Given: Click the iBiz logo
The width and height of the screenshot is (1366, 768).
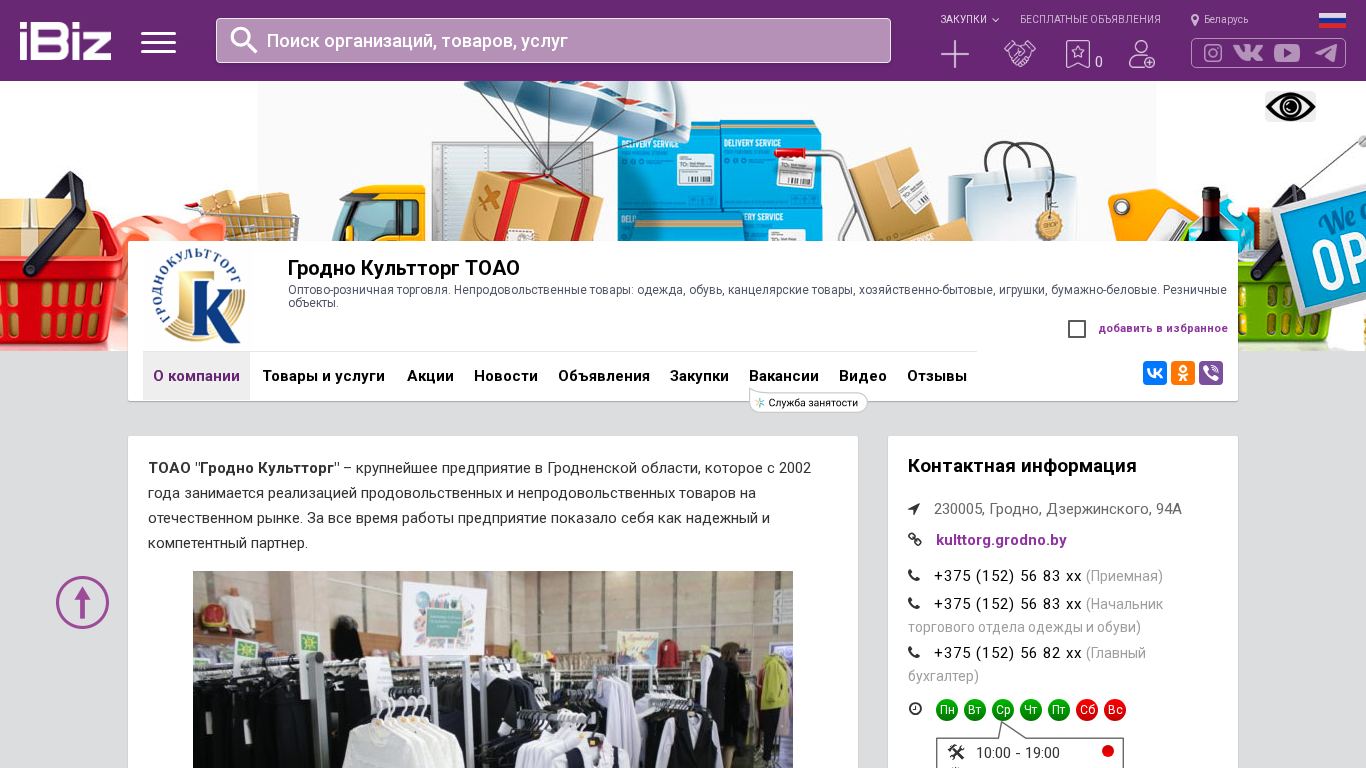Looking at the screenshot, I should click(65, 41).
